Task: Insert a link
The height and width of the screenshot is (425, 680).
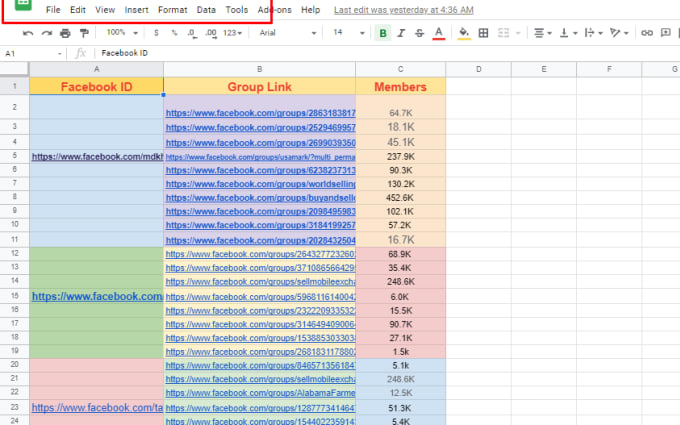Action: click(647, 33)
